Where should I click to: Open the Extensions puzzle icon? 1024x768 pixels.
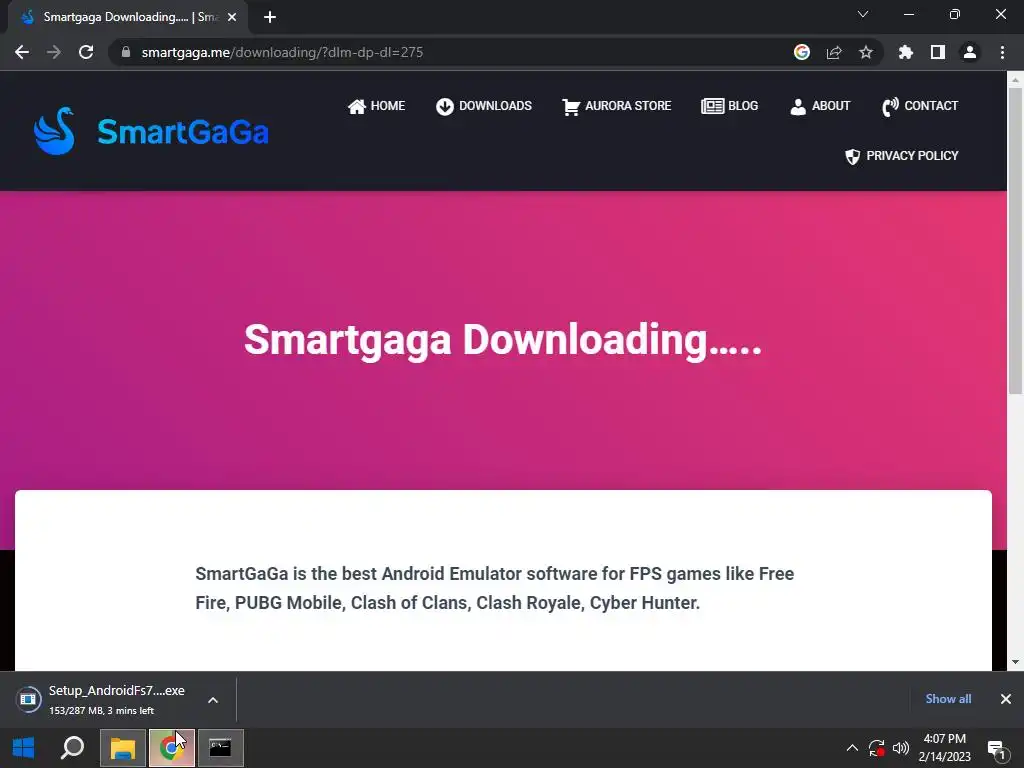[x=906, y=52]
